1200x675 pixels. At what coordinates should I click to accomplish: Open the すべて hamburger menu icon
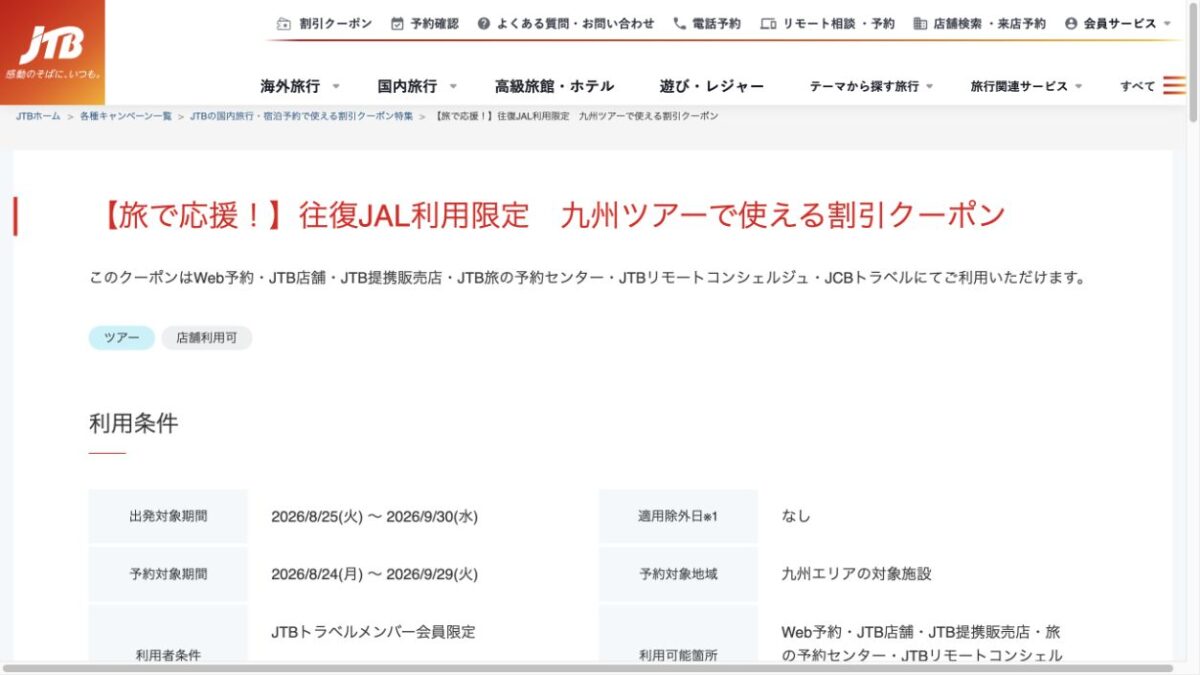(x=1174, y=86)
